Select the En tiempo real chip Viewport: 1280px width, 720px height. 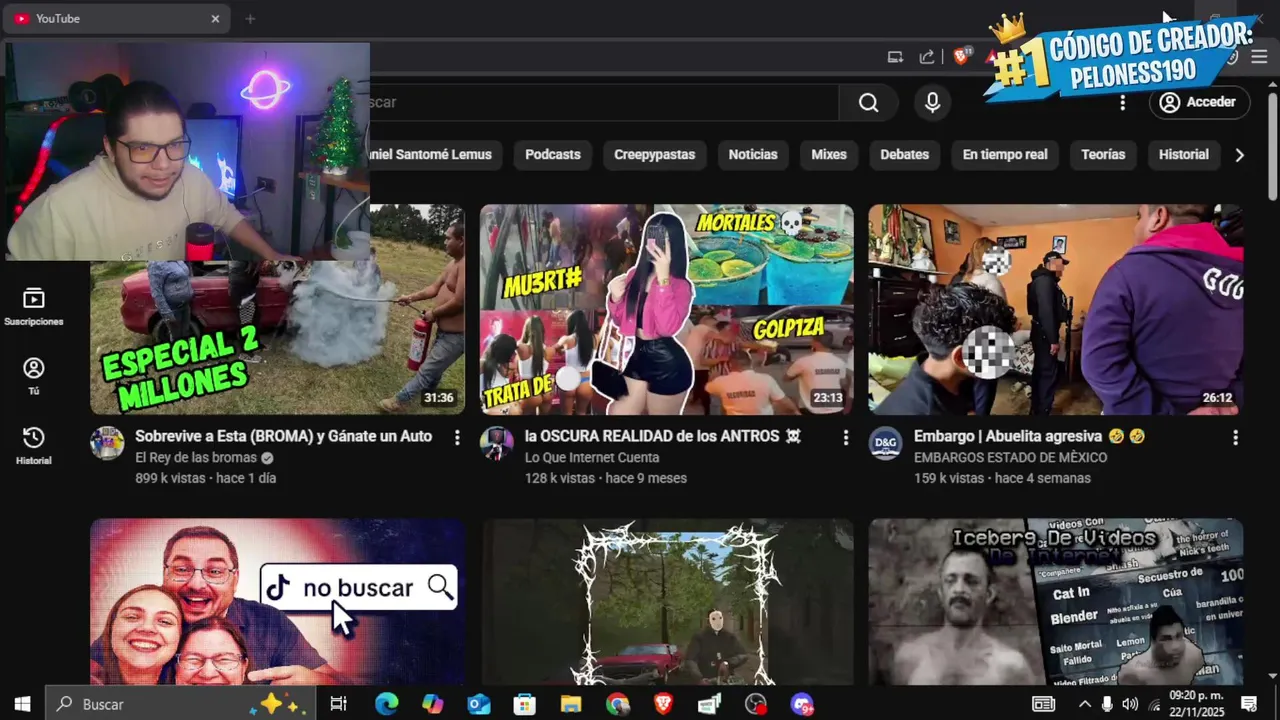click(x=1005, y=154)
